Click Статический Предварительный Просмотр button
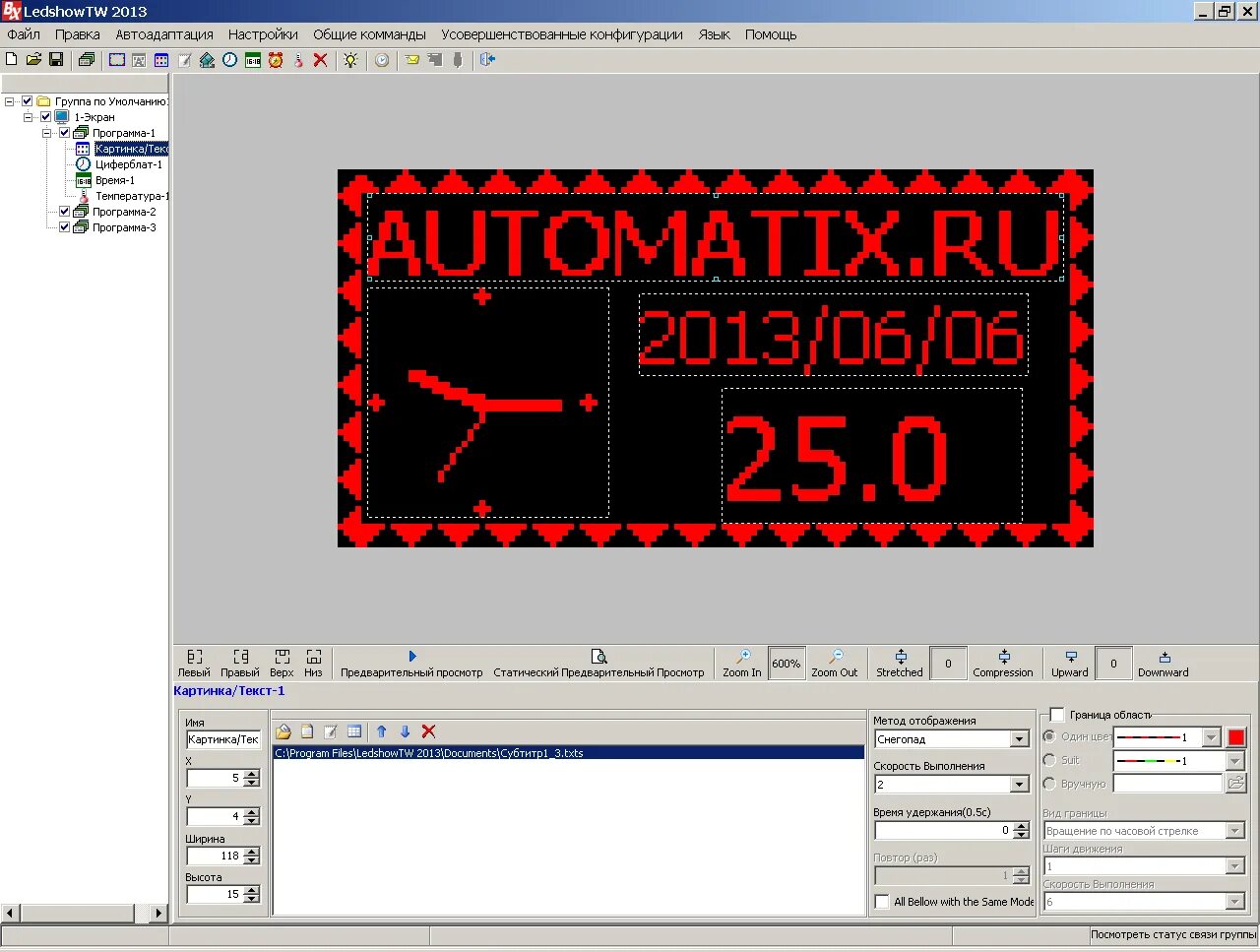1260x952 pixels. pyautogui.click(x=598, y=664)
